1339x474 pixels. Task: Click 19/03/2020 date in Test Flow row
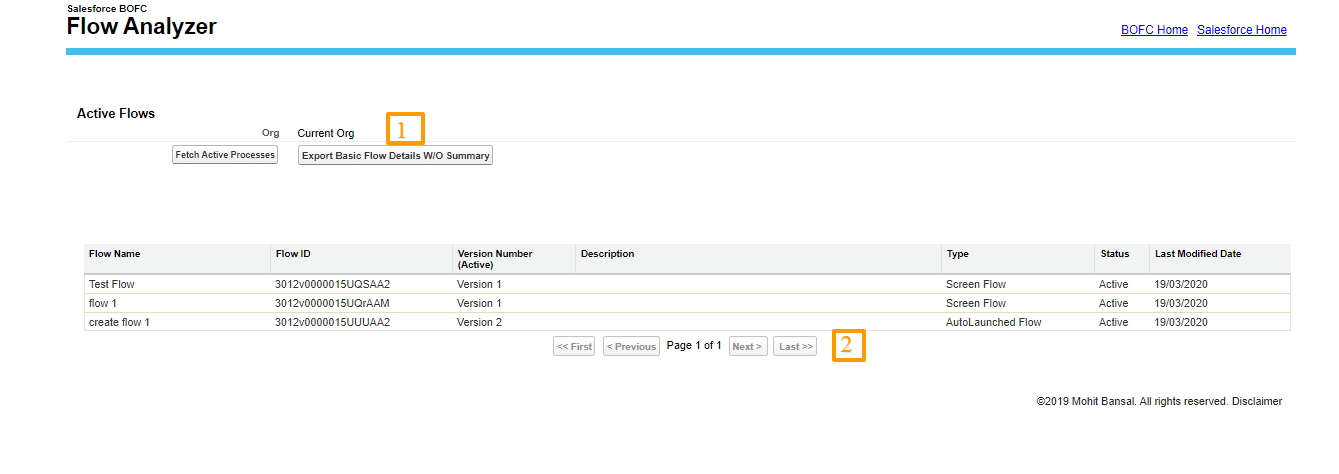tap(1181, 284)
